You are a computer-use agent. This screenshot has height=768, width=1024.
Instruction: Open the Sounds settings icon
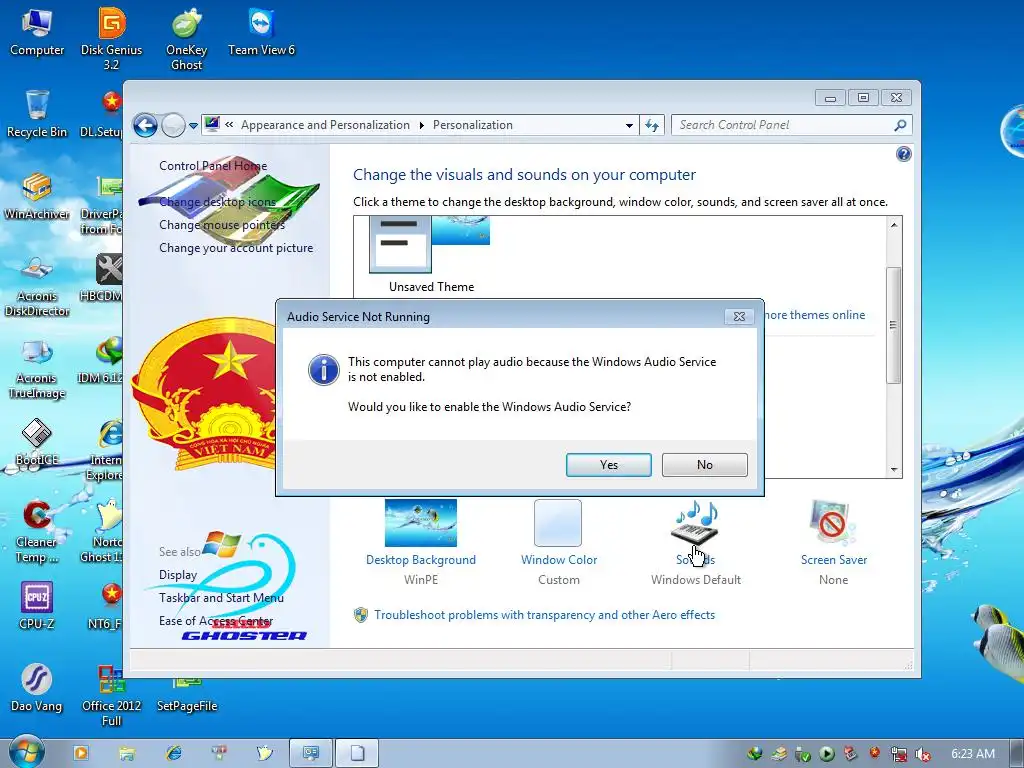pyautogui.click(x=696, y=524)
